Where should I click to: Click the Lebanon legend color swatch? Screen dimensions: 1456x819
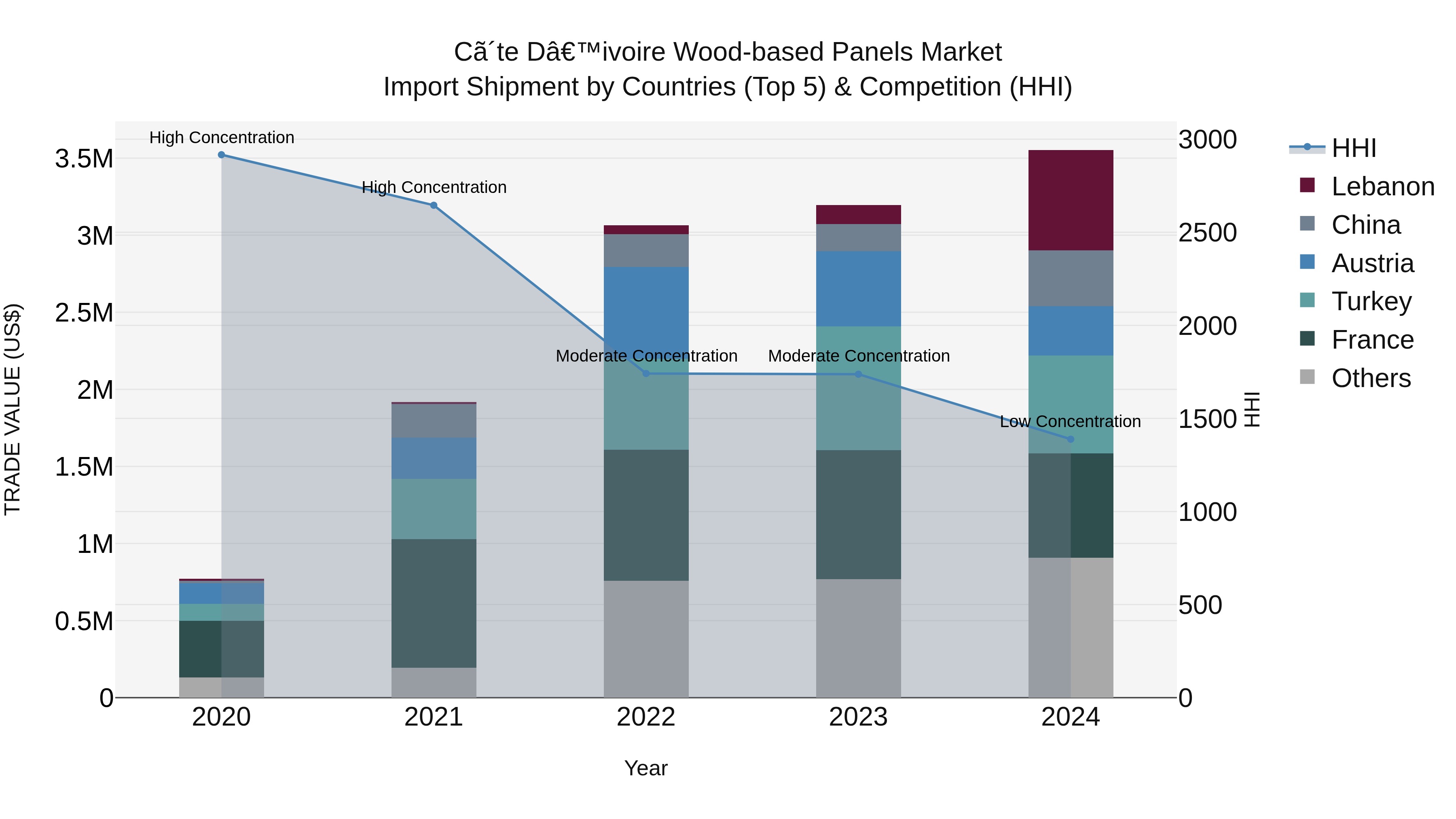click(1307, 185)
